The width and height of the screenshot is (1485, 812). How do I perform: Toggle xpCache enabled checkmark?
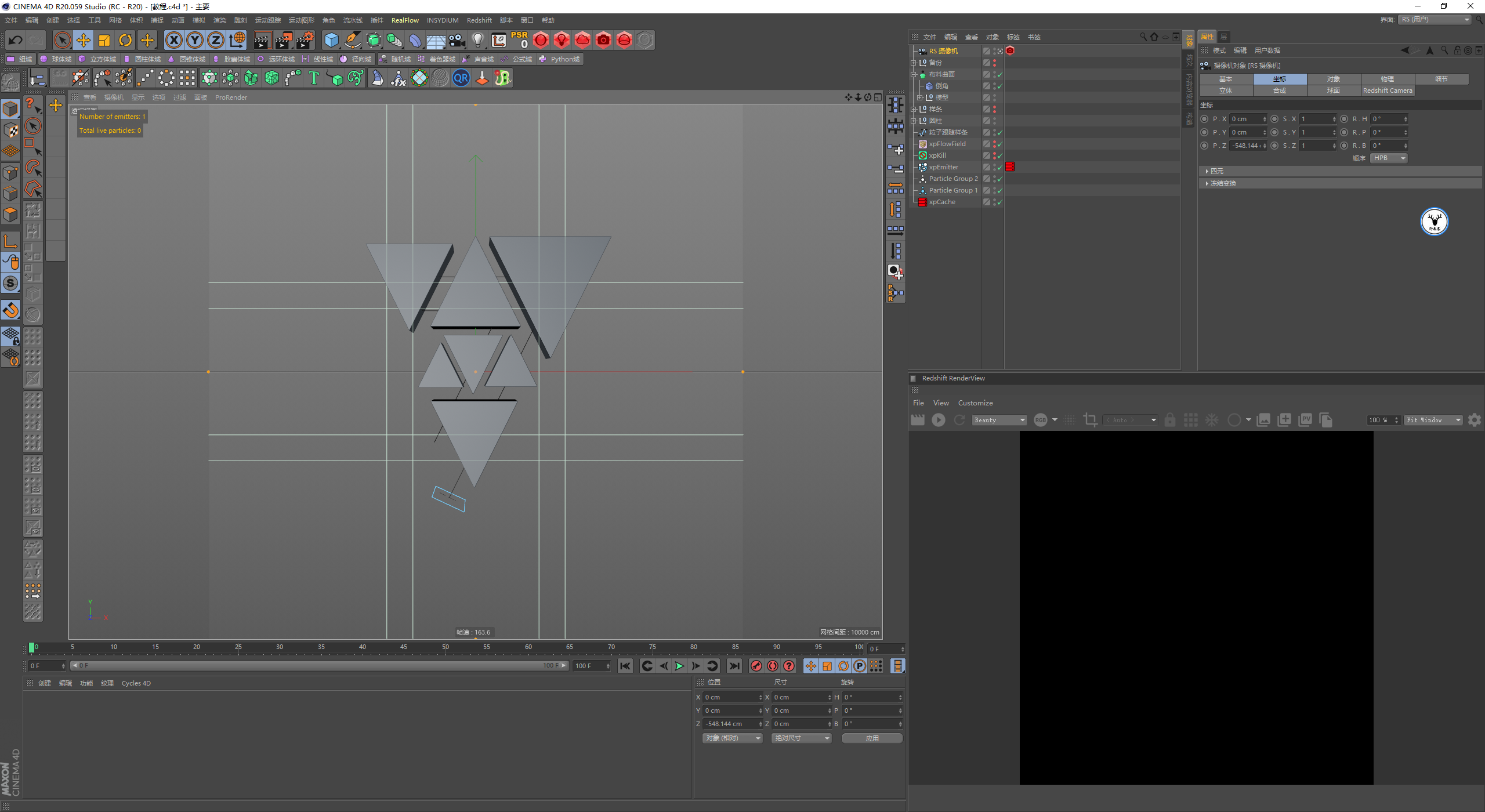(999, 202)
